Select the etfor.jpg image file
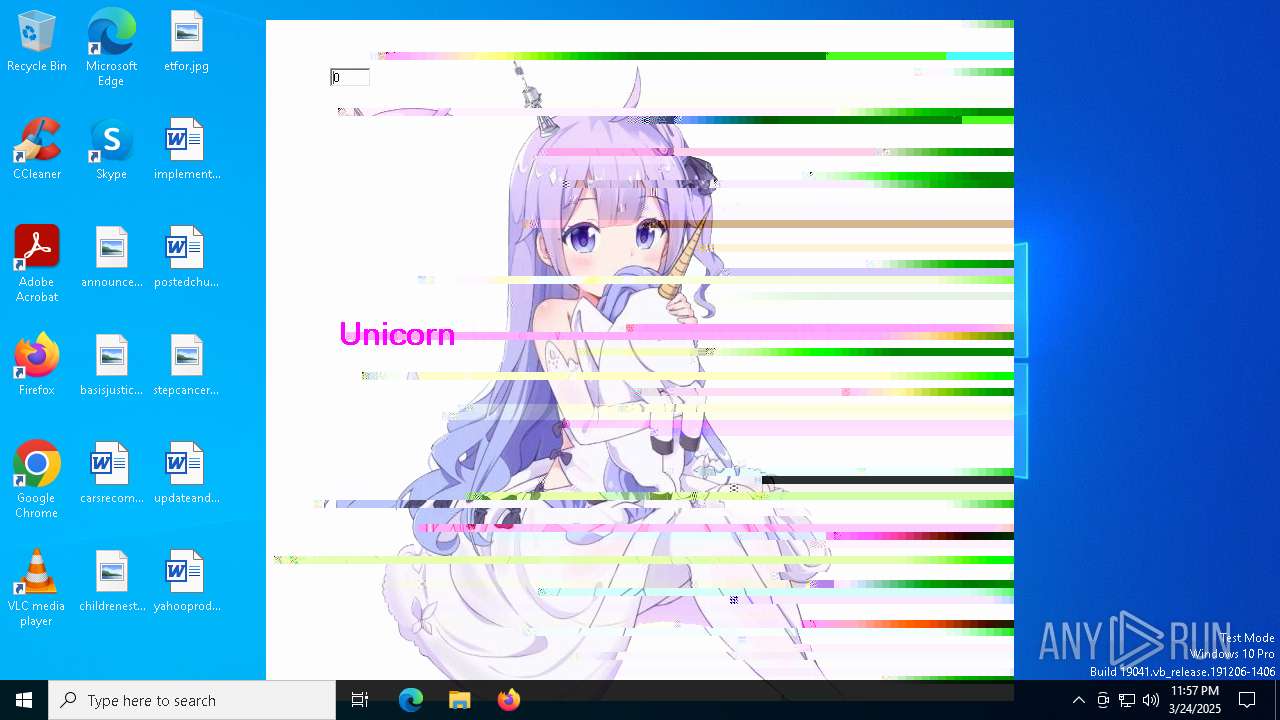This screenshot has height=720, width=1280. coord(186,42)
